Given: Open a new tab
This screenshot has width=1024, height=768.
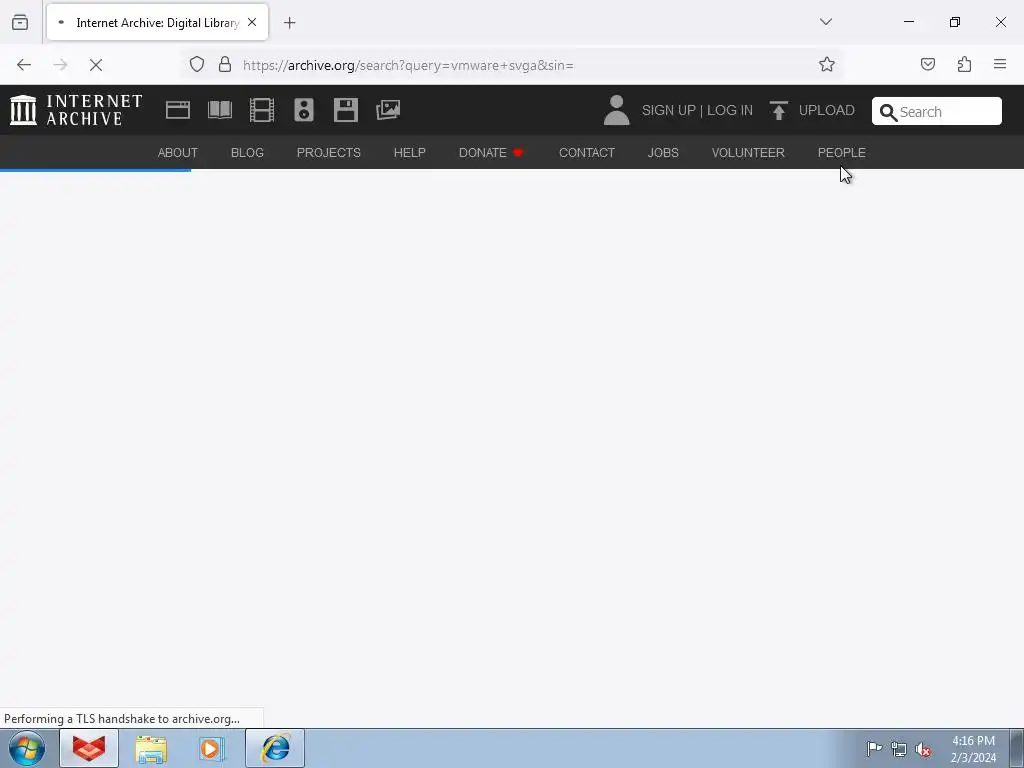Looking at the screenshot, I should coord(290,23).
